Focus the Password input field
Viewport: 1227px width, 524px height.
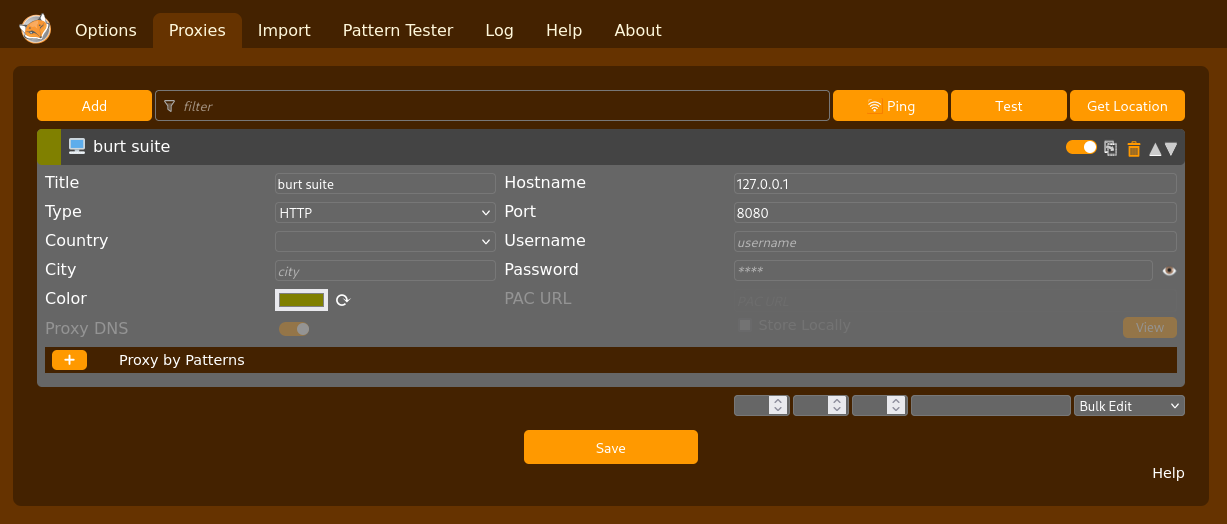click(943, 271)
